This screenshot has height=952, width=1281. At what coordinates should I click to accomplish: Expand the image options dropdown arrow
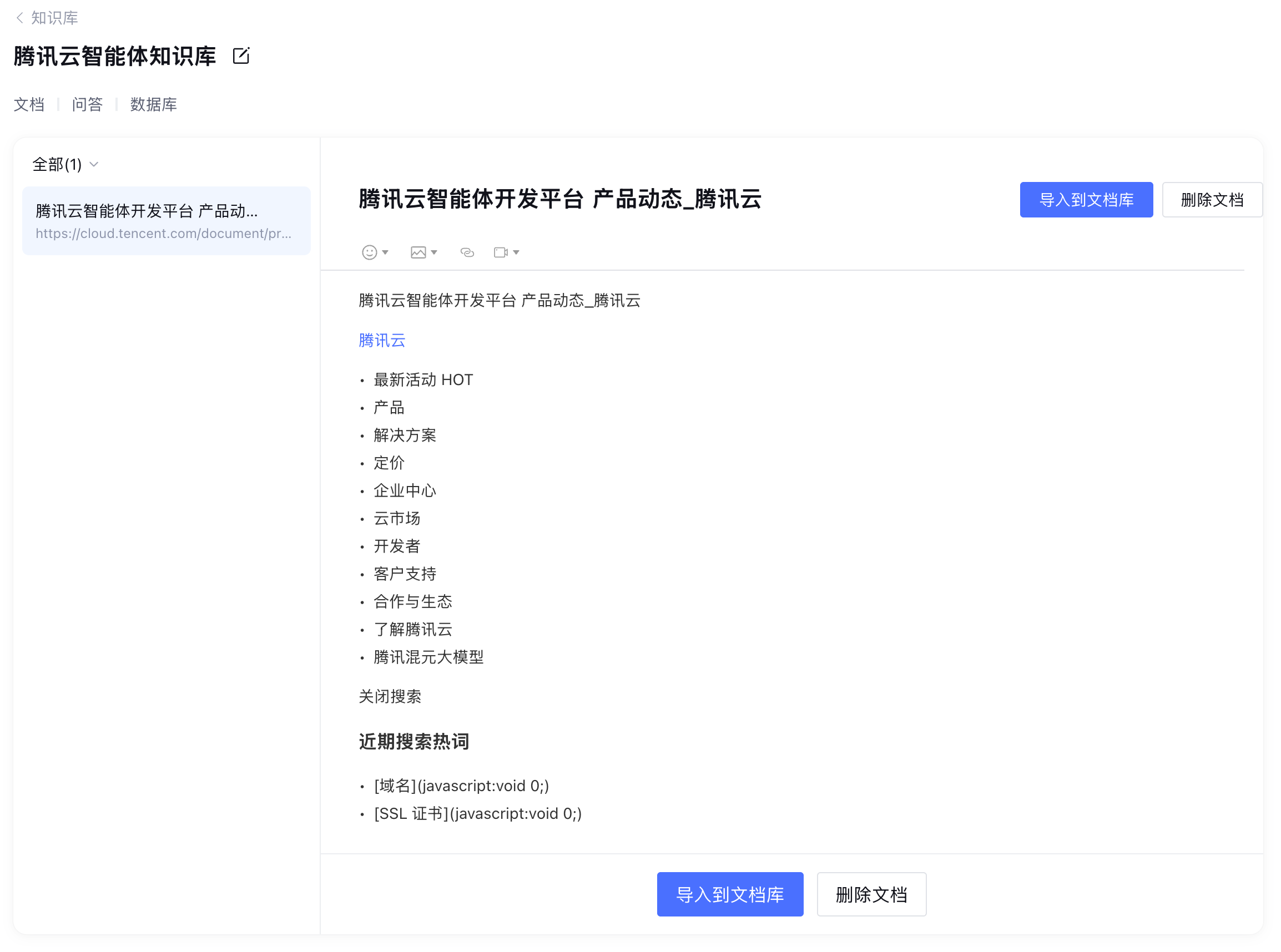(434, 252)
